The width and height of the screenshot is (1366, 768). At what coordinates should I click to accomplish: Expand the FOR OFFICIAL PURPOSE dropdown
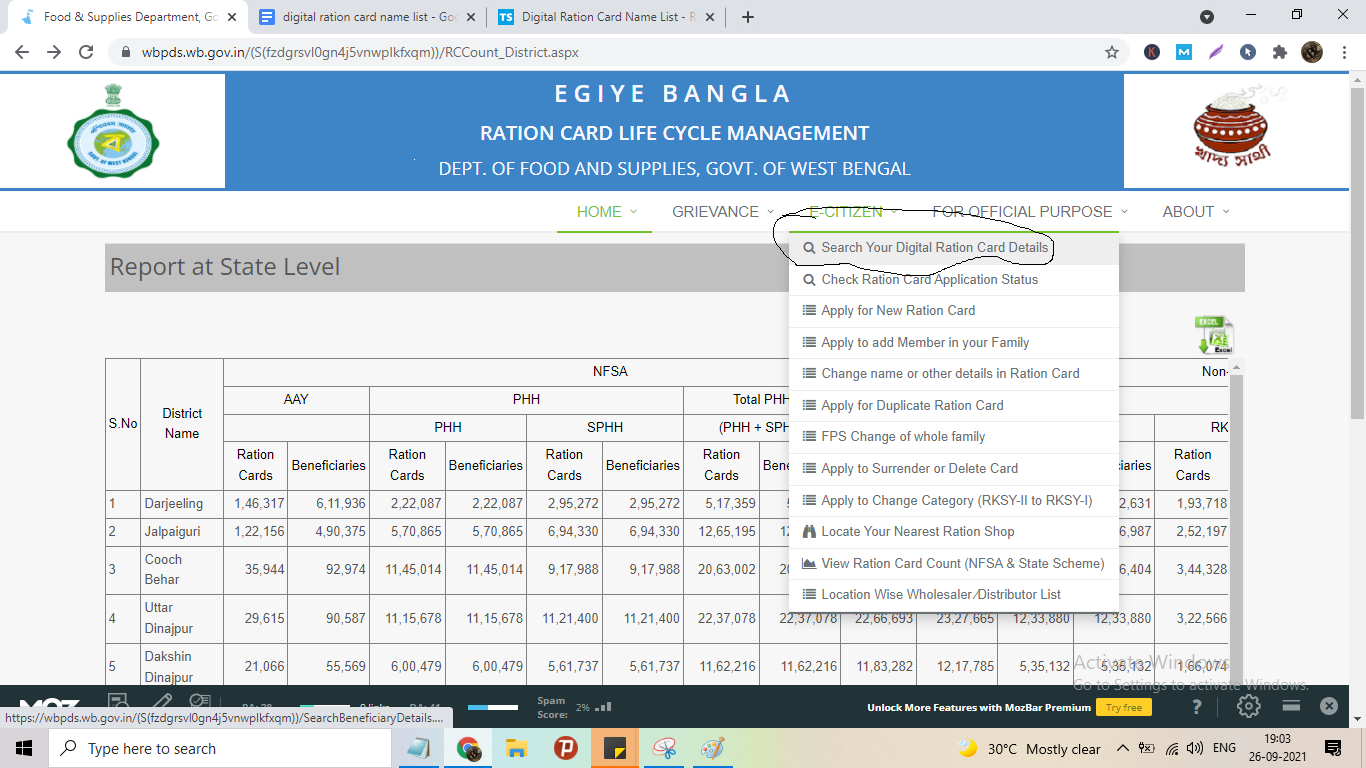pos(1030,212)
